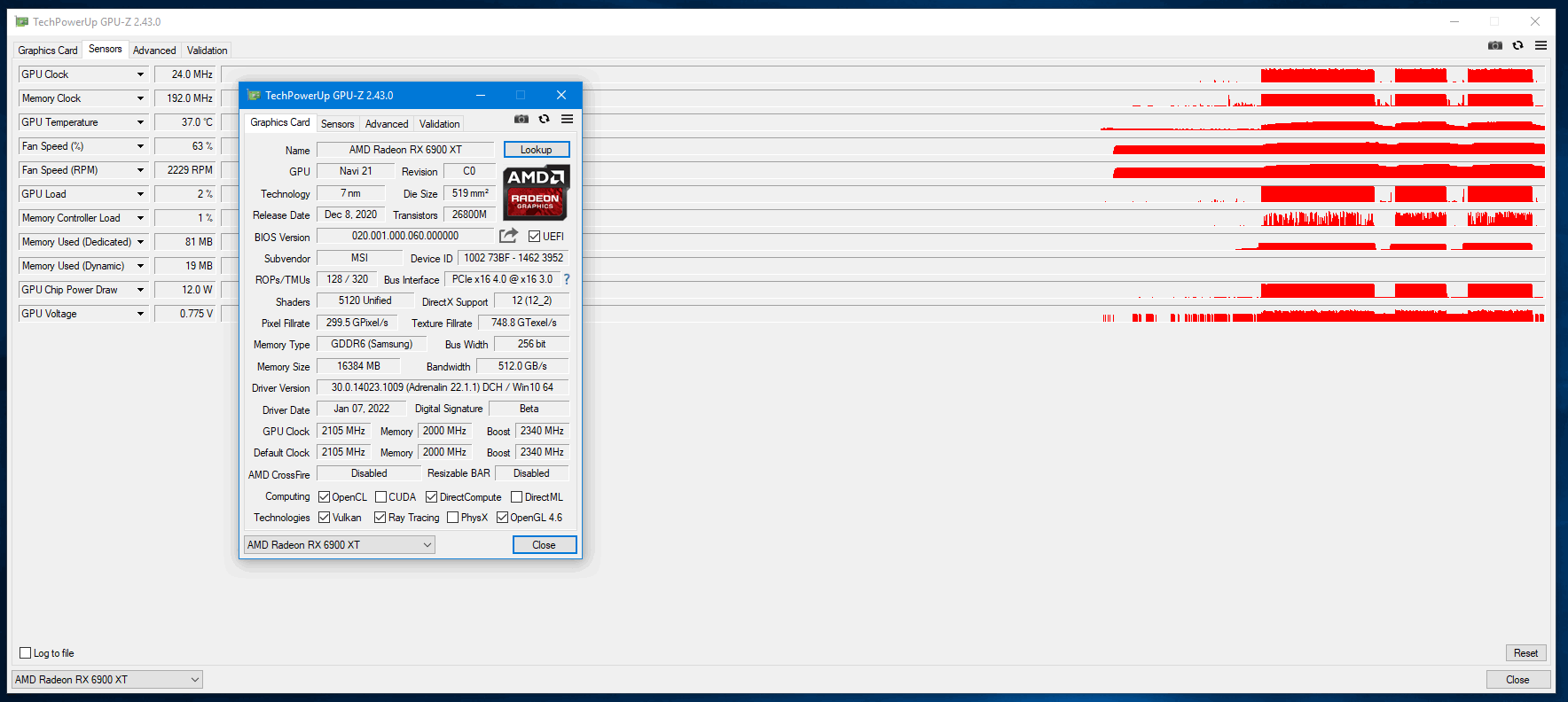The height and width of the screenshot is (702, 1568).
Task: Toggle the PhysX checkbox
Action: 452,518
